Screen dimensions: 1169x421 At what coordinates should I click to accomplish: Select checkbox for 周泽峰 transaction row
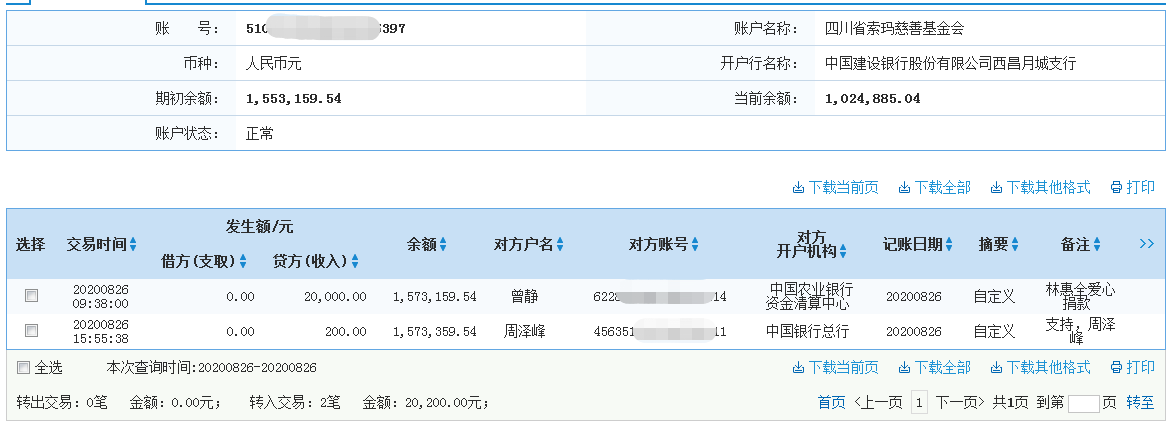[31, 330]
